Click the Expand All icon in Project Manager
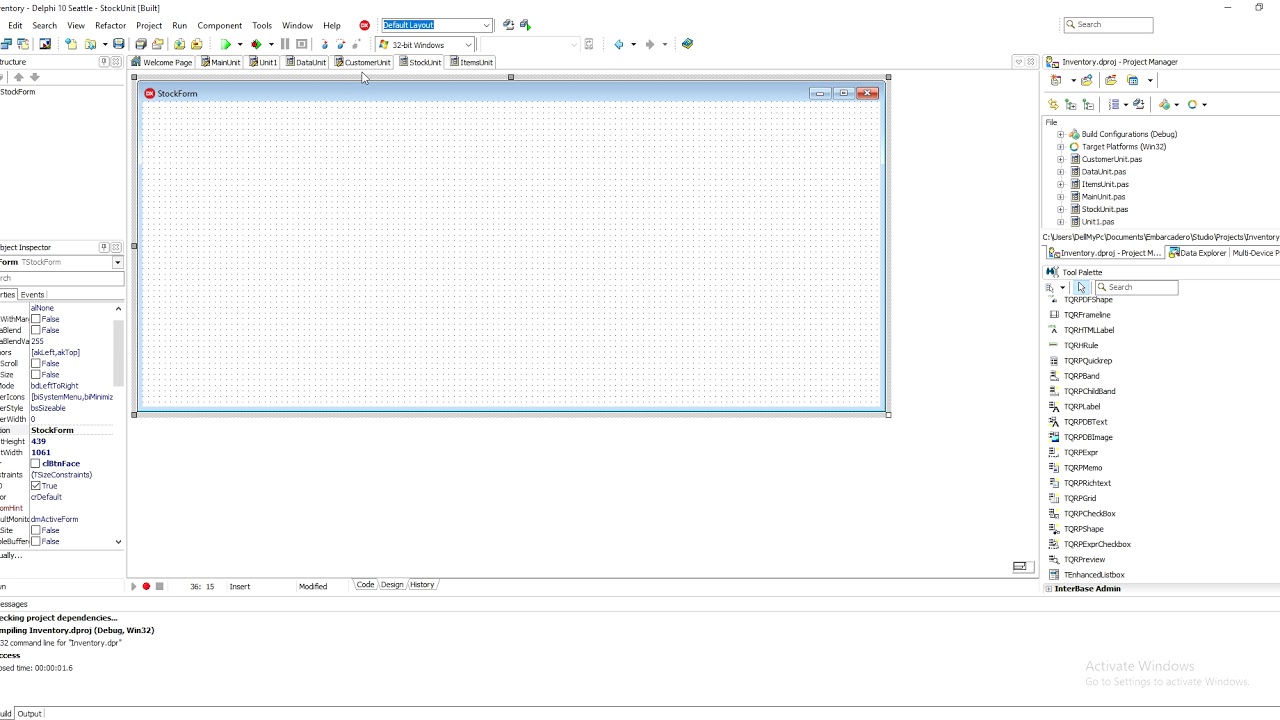Image resolution: width=1280 pixels, height=720 pixels. (x=1070, y=104)
